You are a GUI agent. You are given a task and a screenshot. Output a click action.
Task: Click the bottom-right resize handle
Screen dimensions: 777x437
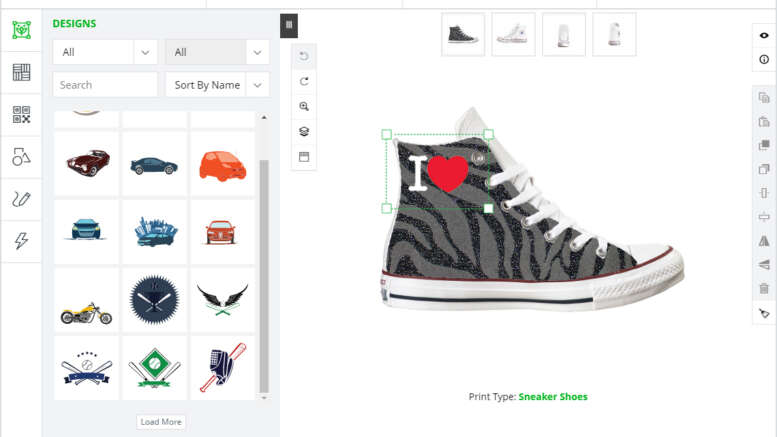point(488,209)
